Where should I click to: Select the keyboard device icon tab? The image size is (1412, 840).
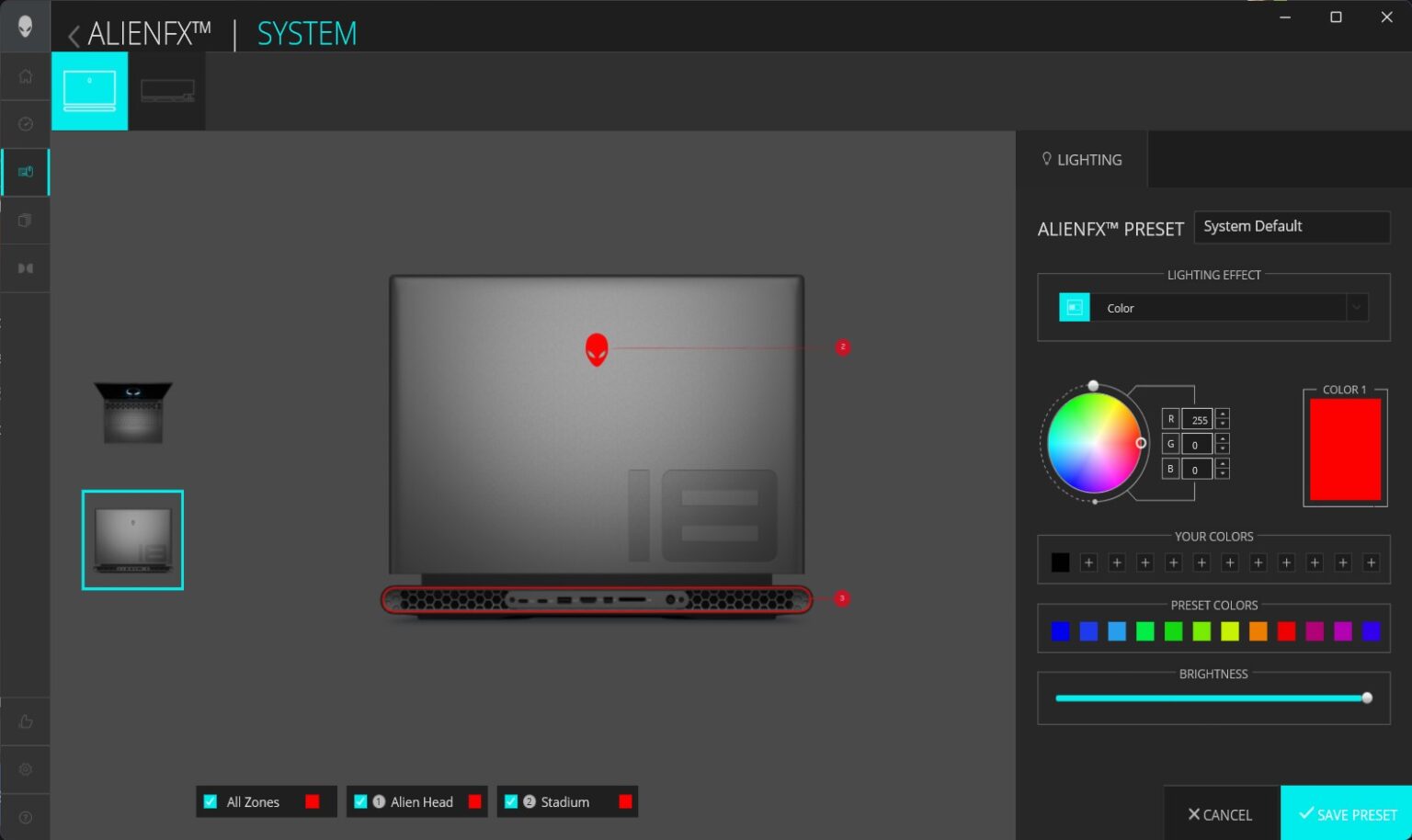(167, 91)
